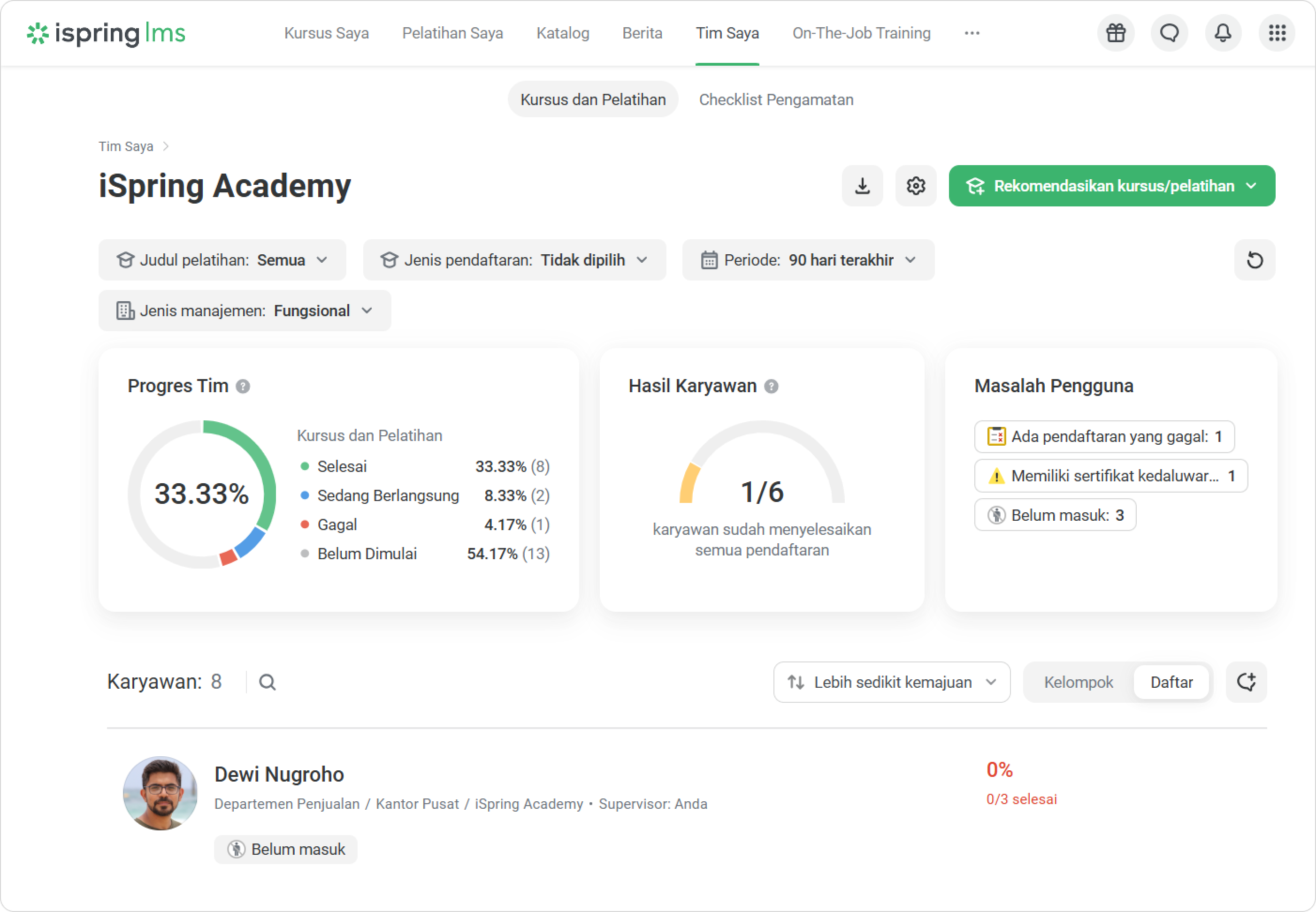Open the gear settings icon
Image resolution: width=1316 pixels, height=912 pixels.
[x=915, y=186]
